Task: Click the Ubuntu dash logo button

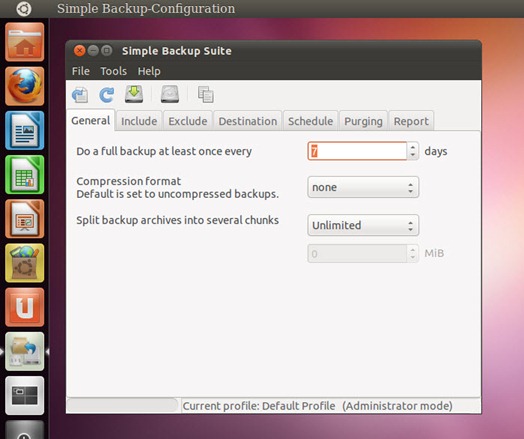Action: tap(24, 9)
